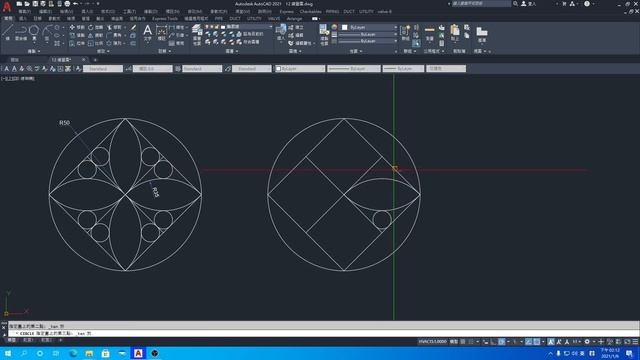The image size is (640, 360).
Task: Click the Group icon in ribbon
Action: (x=405, y=33)
